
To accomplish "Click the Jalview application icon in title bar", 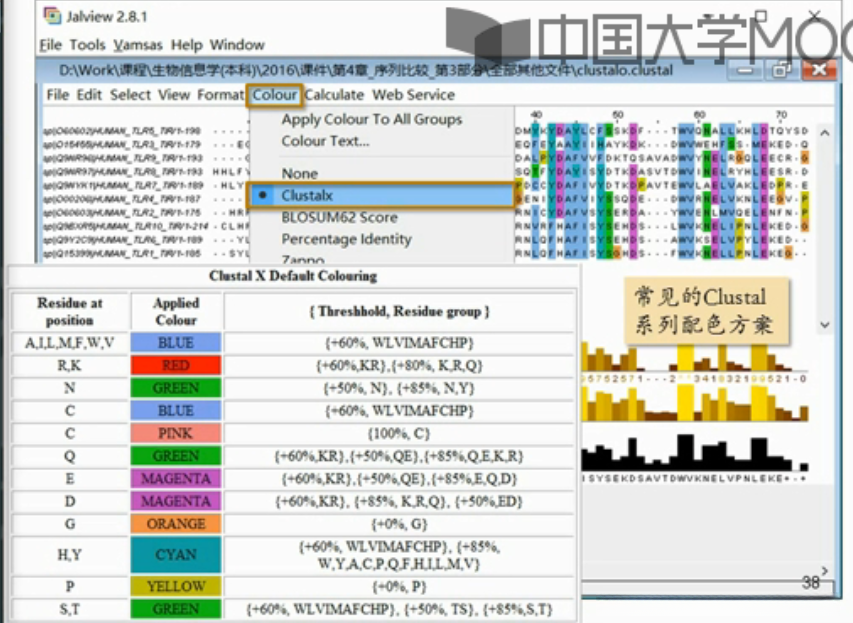I will [52, 16].
